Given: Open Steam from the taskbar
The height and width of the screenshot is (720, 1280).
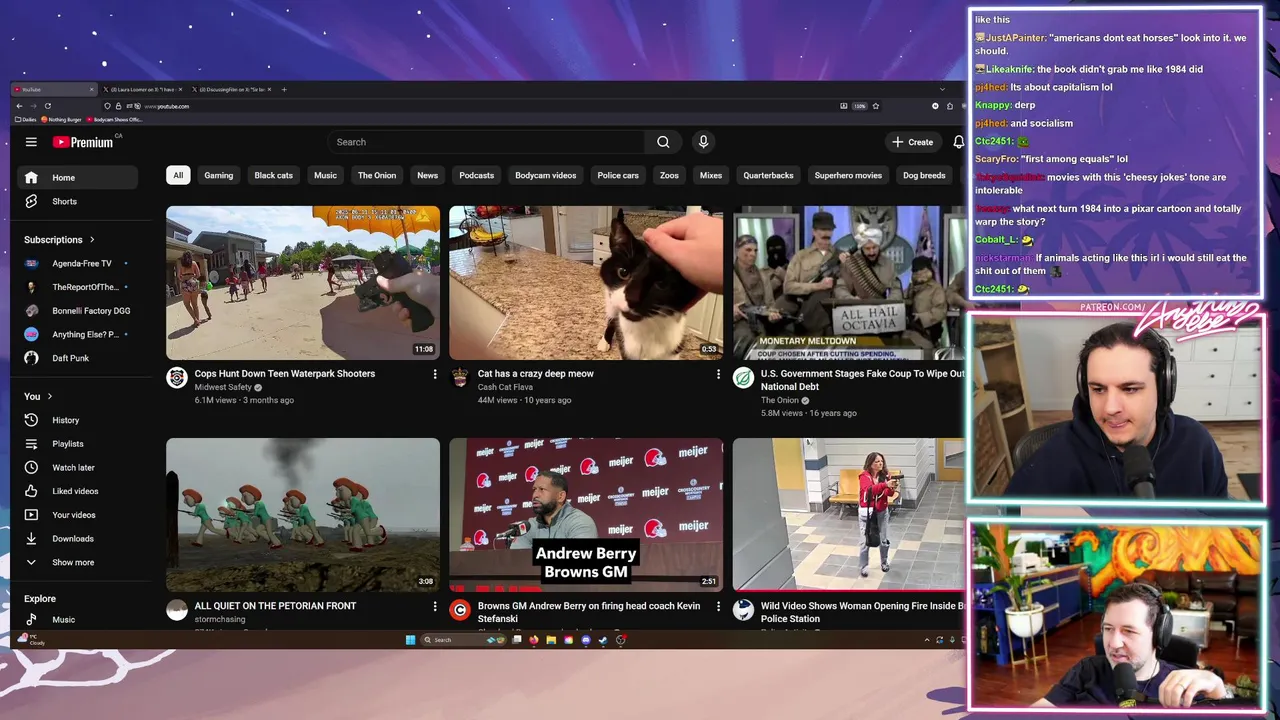Looking at the screenshot, I should click(603, 640).
